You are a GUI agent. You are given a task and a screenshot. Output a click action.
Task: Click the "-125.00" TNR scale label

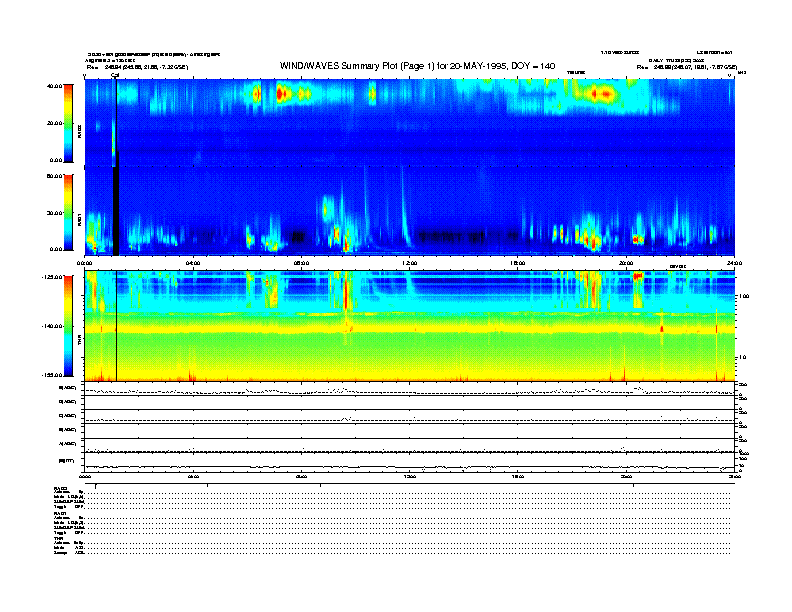(53, 277)
